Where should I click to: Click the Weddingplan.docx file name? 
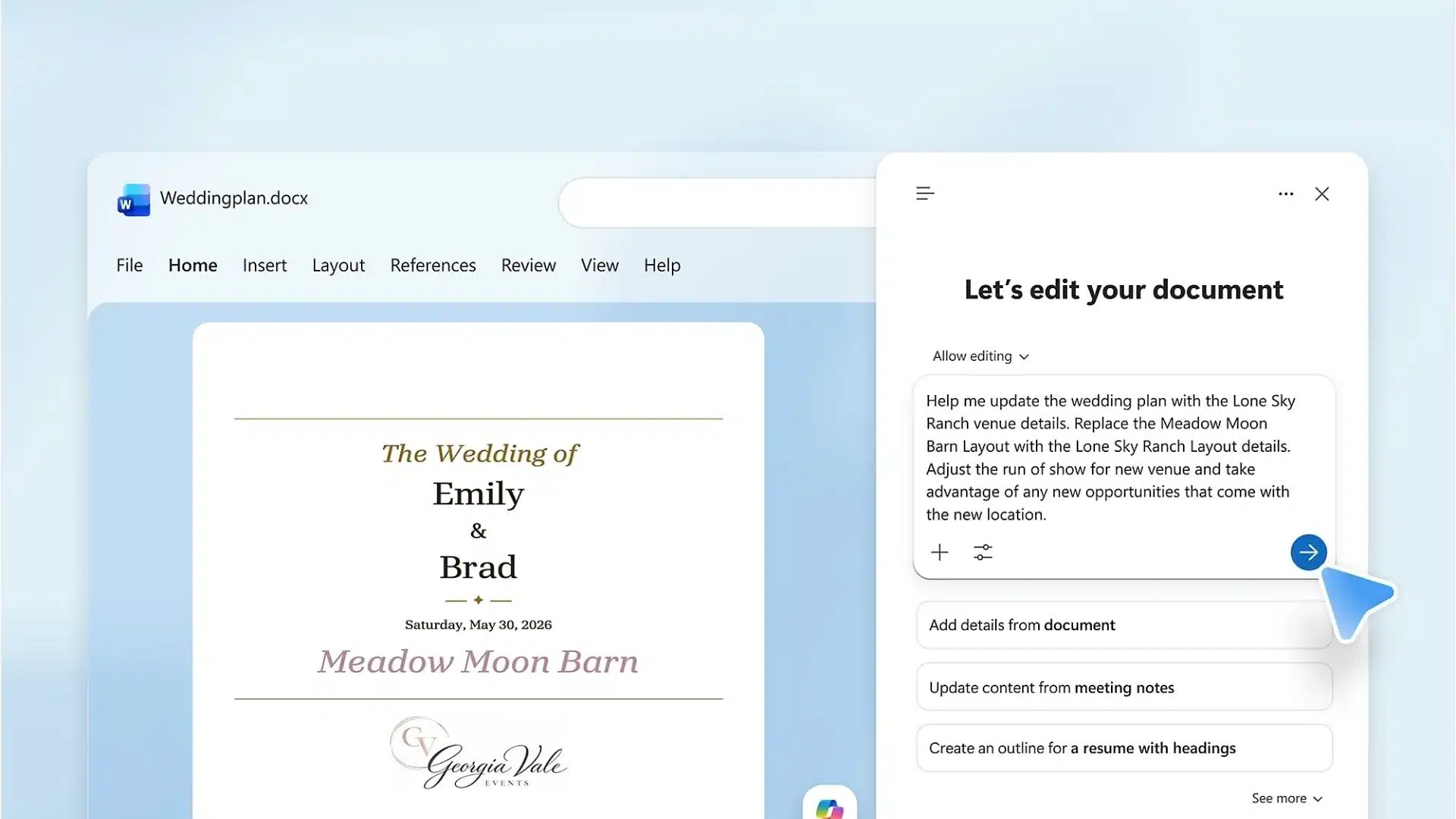click(234, 198)
